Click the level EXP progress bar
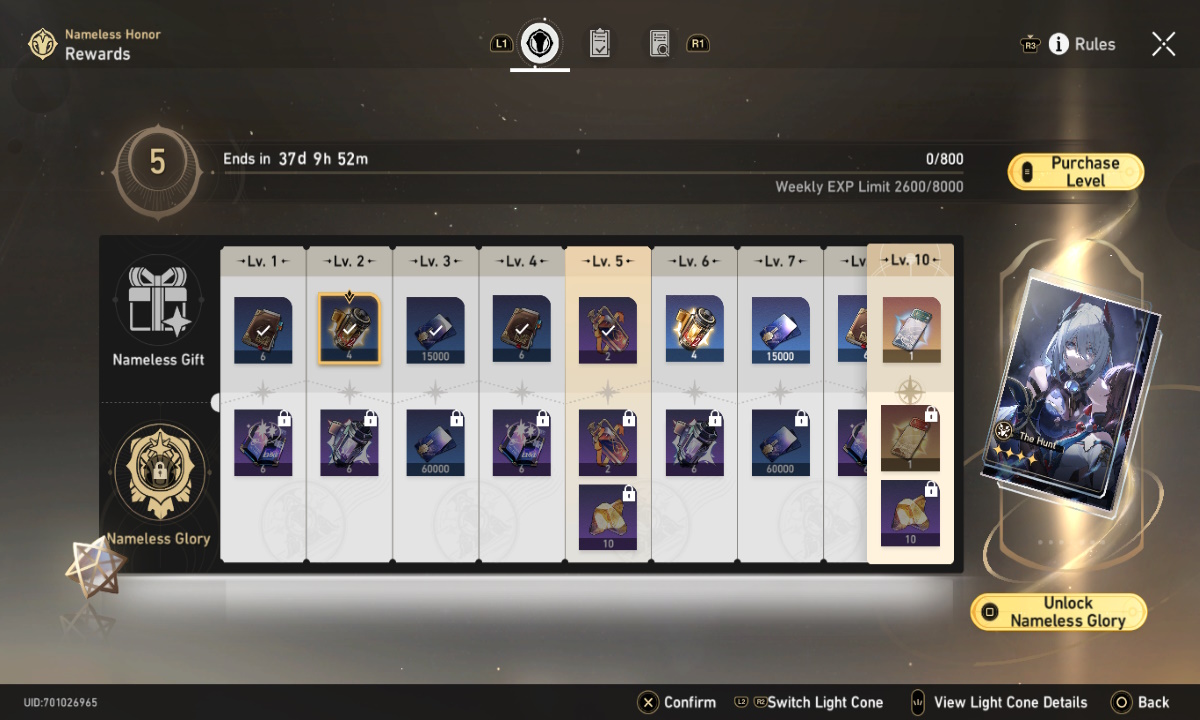The width and height of the screenshot is (1200, 720). [594, 172]
